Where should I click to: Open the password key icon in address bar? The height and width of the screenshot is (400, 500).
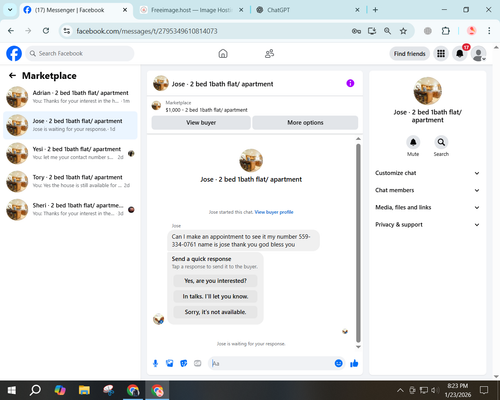coord(356,31)
